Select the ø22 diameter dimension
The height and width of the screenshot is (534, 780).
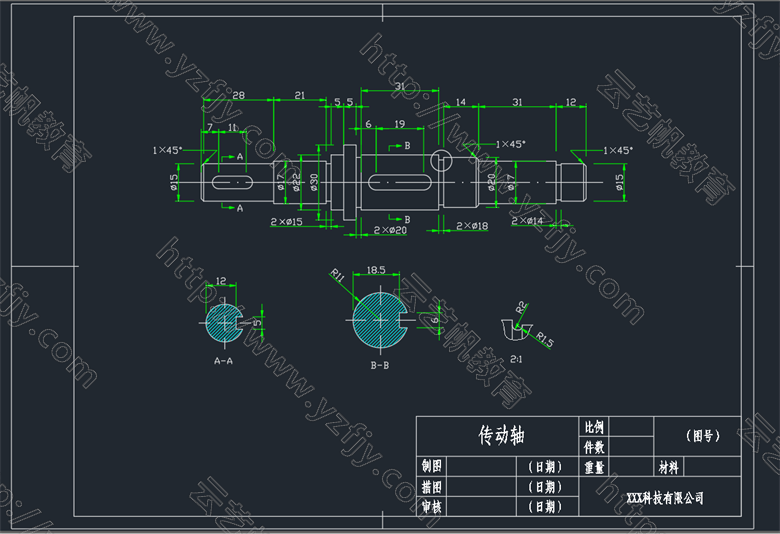(x=296, y=183)
